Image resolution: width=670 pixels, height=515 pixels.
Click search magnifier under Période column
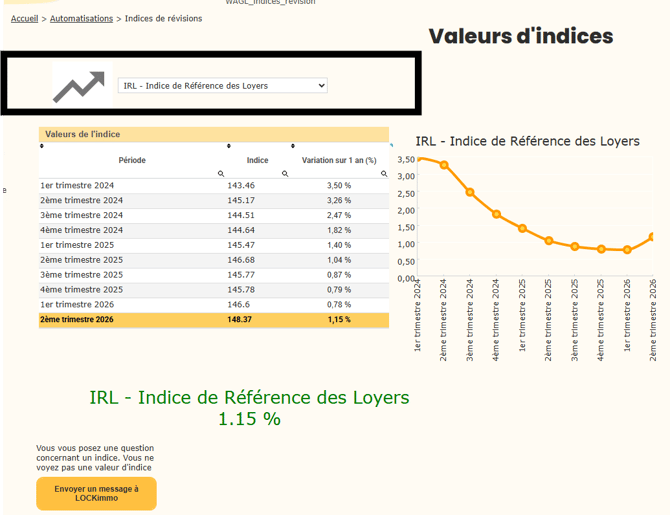pyautogui.click(x=221, y=174)
